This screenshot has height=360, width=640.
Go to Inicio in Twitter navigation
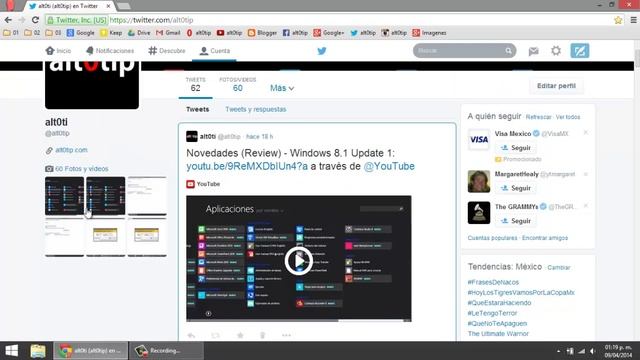pyautogui.click(x=58, y=51)
